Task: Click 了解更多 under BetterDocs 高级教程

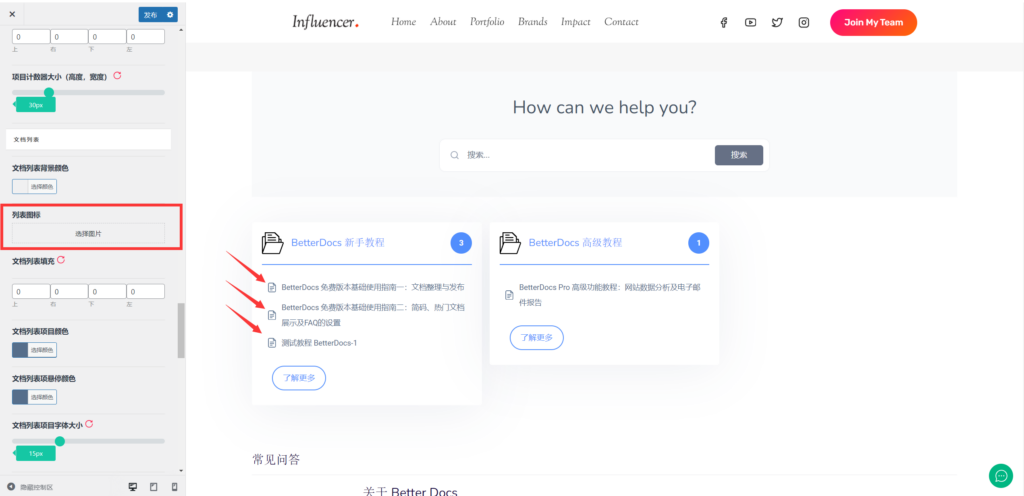Action: click(536, 337)
